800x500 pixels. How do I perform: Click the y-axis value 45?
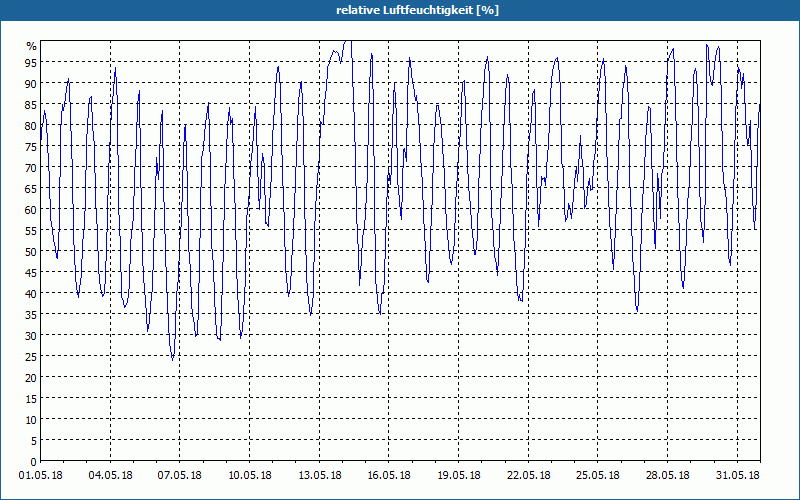[x=31, y=272]
